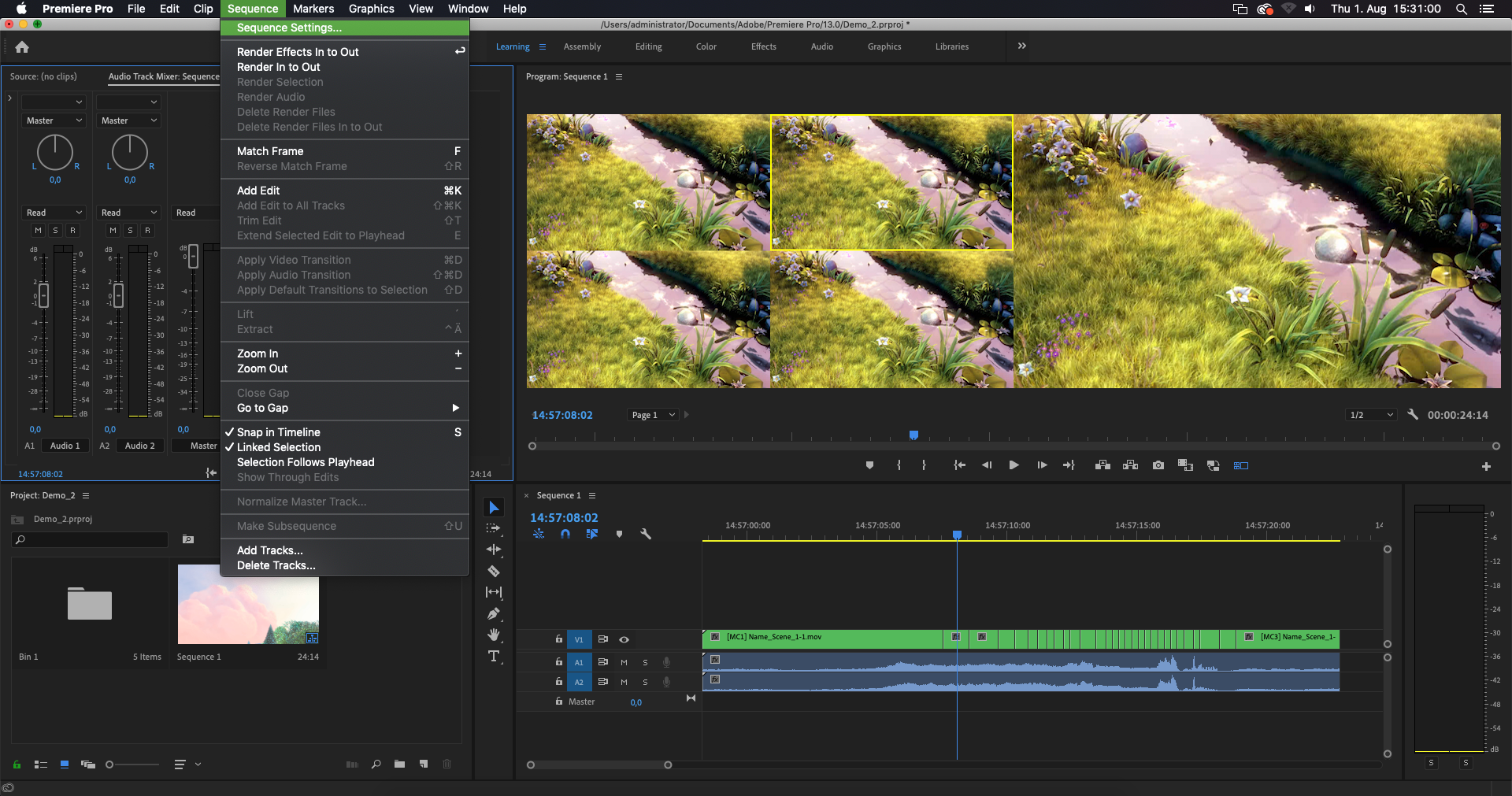The image size is (1512, 796).
Task: Open project panel sort options dropdown
Action: [187, 765]
